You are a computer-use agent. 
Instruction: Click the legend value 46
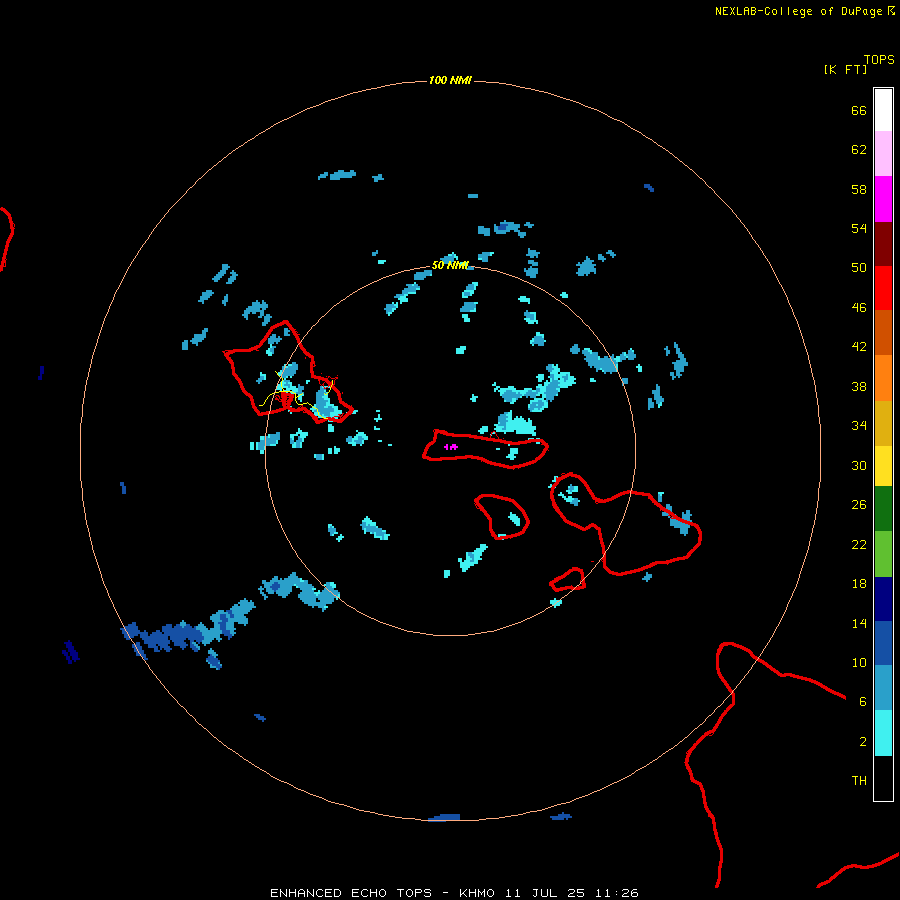tap(859, 308)
